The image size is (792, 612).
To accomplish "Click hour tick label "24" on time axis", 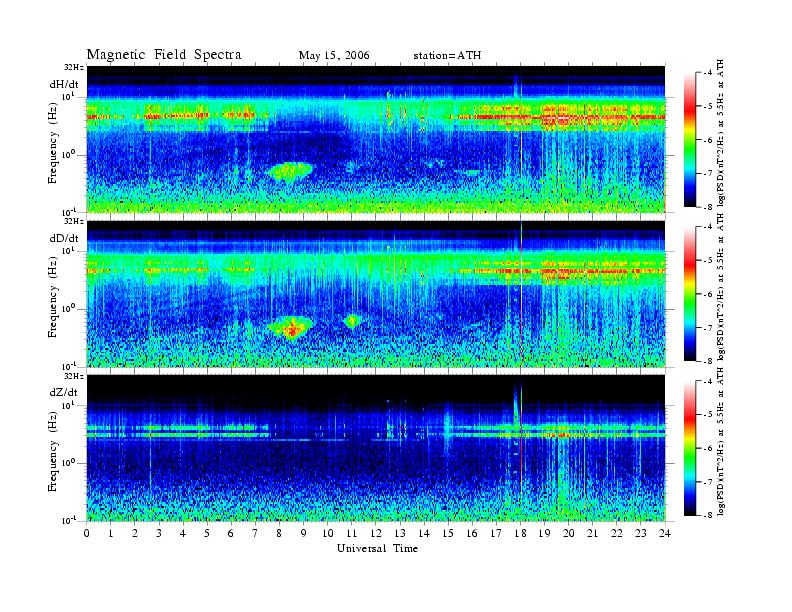I will tap(665, 534).
